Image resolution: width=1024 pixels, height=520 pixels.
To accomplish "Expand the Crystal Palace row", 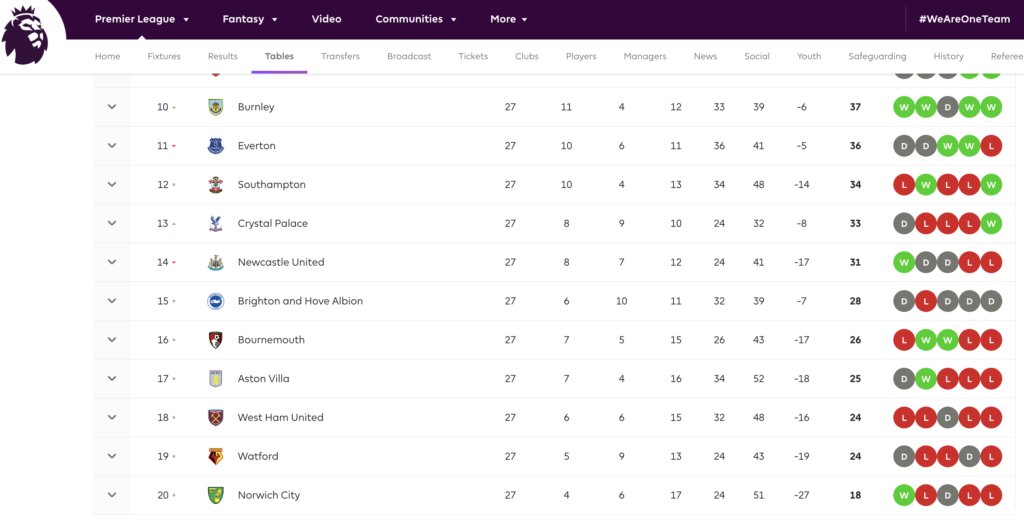I will point(112,223).
